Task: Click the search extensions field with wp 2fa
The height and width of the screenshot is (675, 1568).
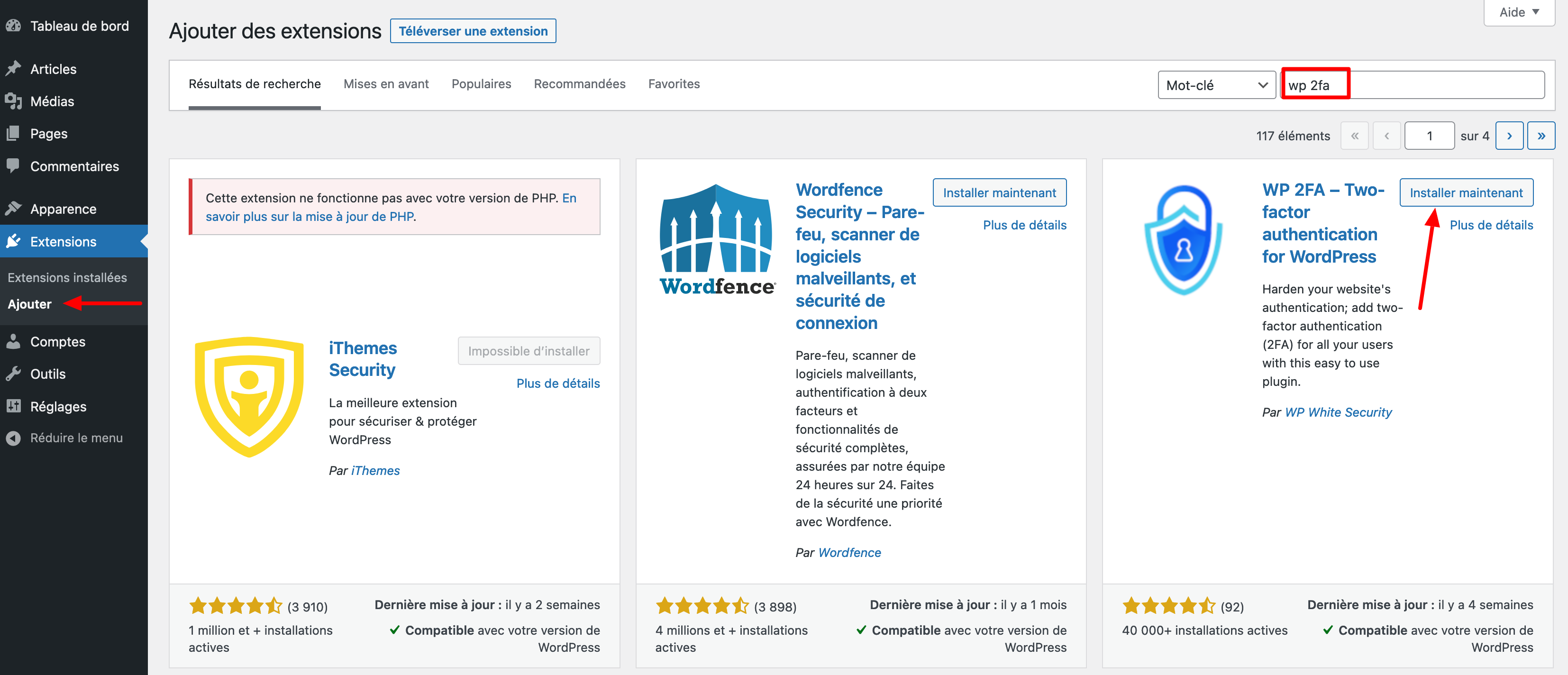Action: (x=1413, y=85)
